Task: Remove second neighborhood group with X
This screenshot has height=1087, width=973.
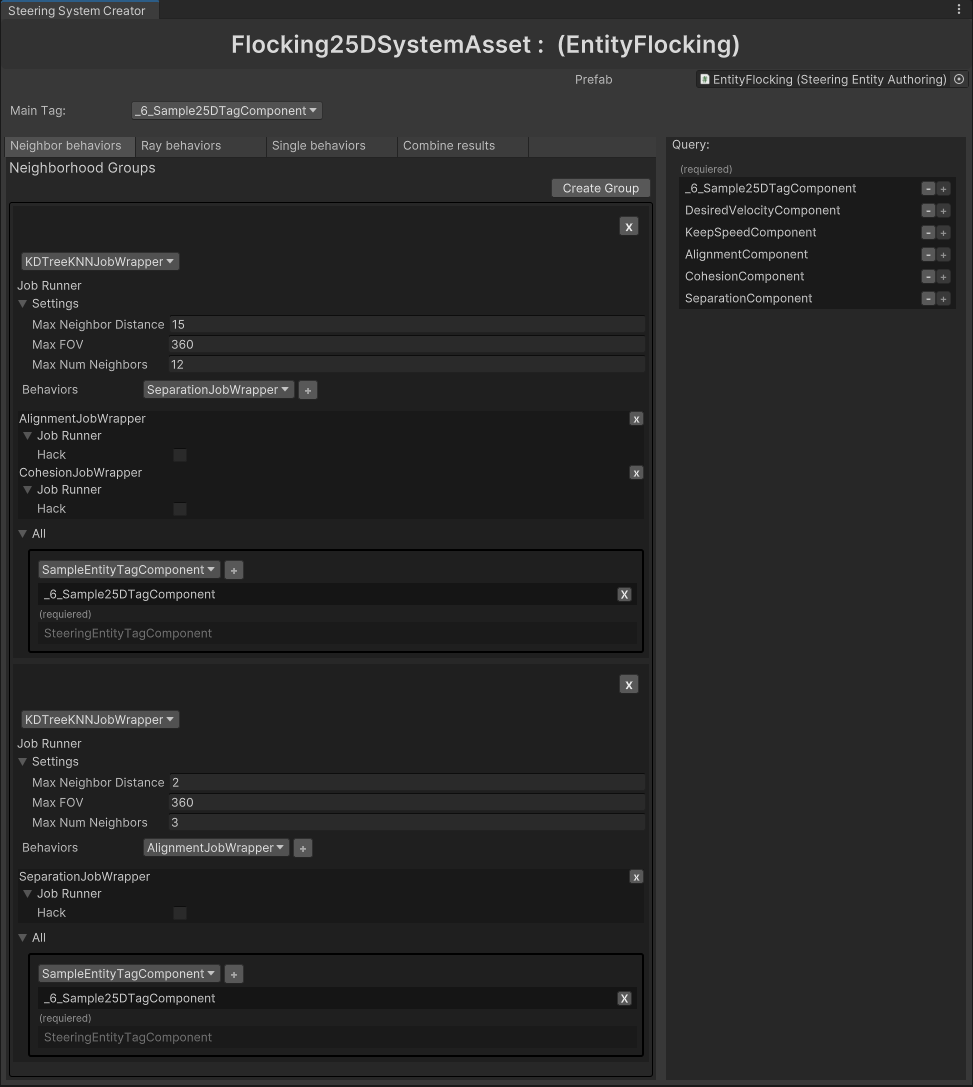Action: tap(628, 685)
